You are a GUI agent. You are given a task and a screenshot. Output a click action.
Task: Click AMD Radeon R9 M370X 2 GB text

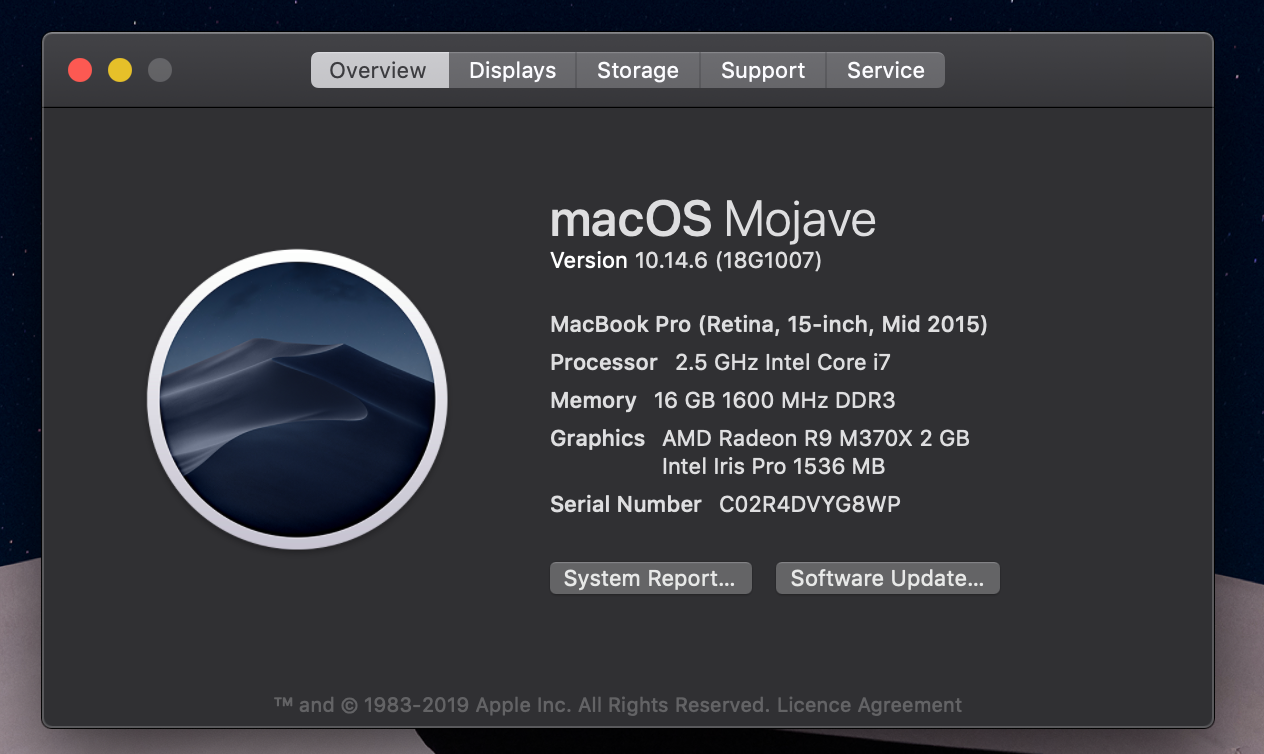(x=816, y=438)
